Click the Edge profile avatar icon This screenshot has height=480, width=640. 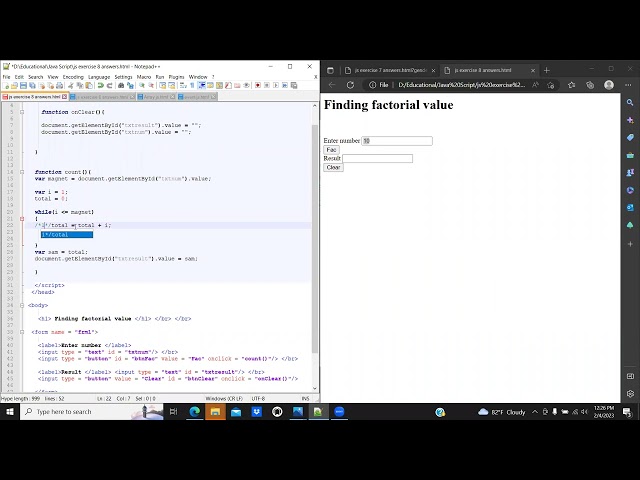(x=609, y=85)
